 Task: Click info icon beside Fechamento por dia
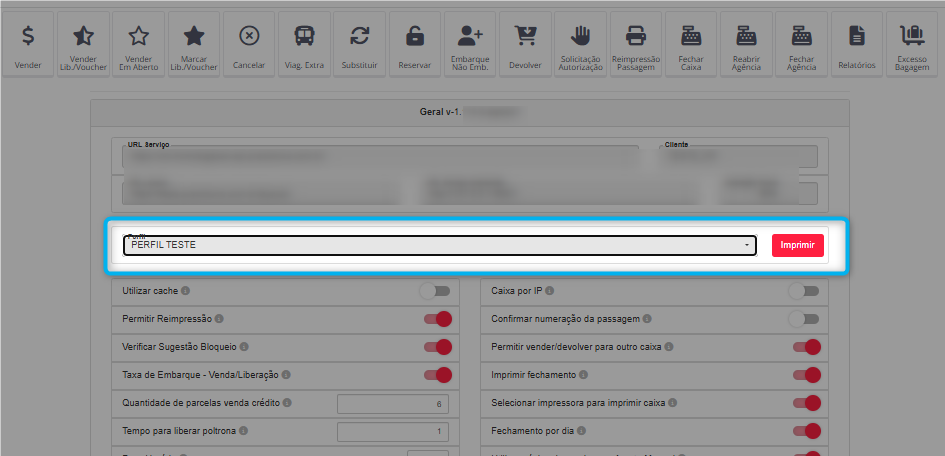[582, 431]
